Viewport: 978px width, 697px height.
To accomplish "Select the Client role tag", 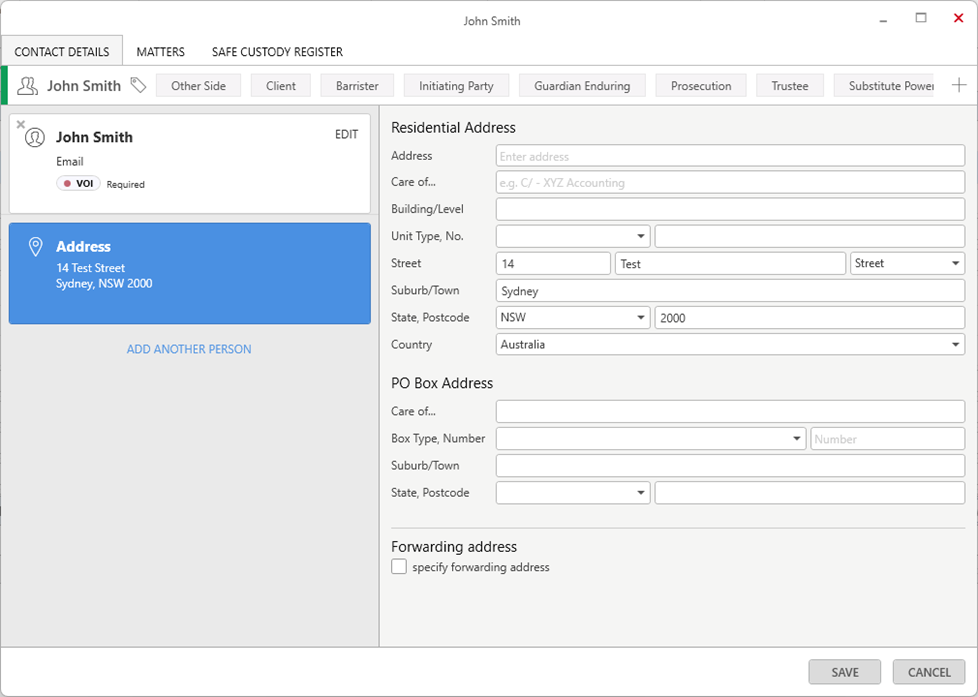I will point(281,85).
